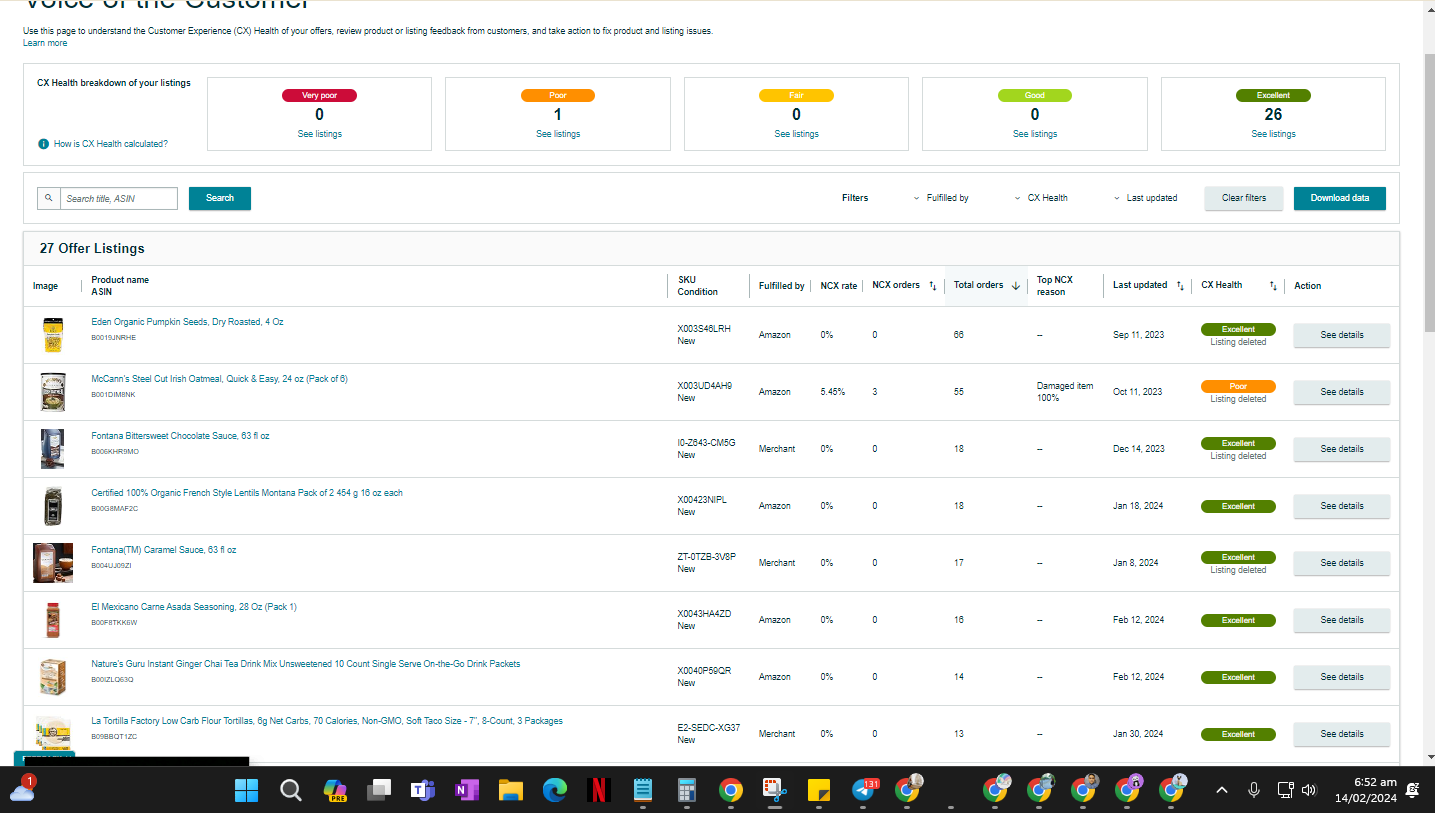Screen dimensions: 1435x813
Task: See details for Eden Organic Pumpkin Seeds
Action: click(1342, 335)
